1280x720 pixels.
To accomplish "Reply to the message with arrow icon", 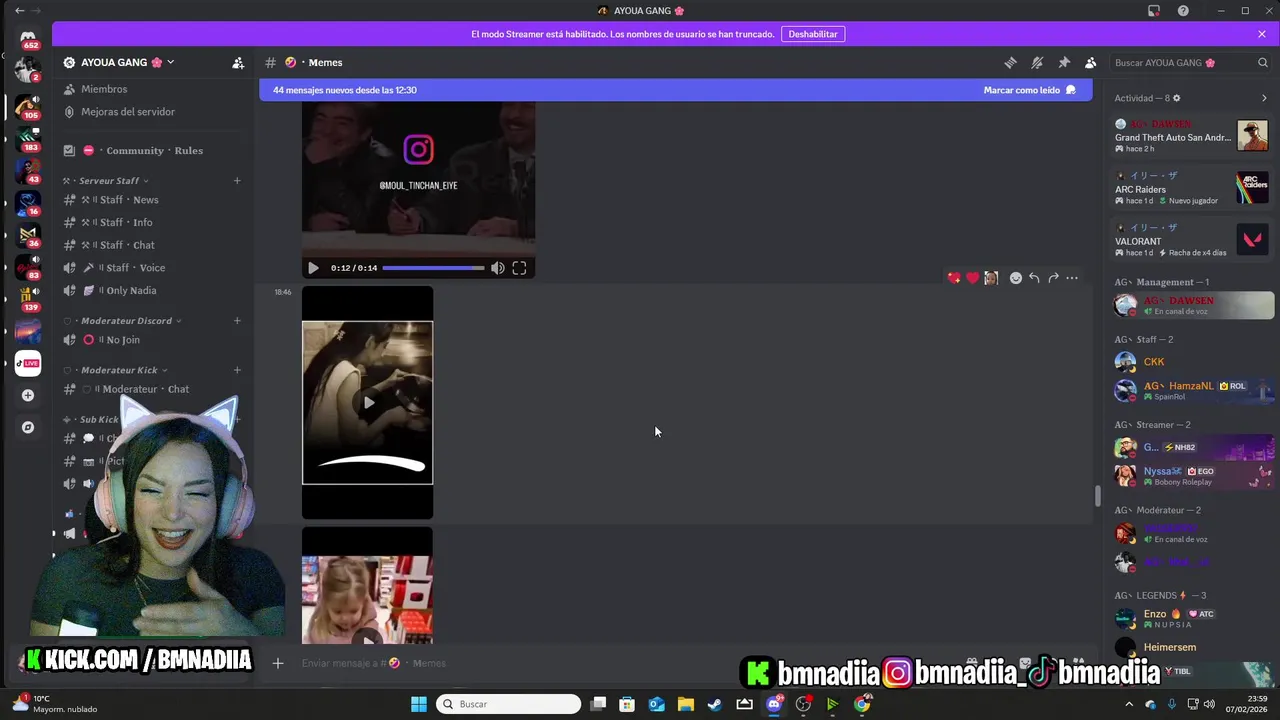I will pos(1034,278).
